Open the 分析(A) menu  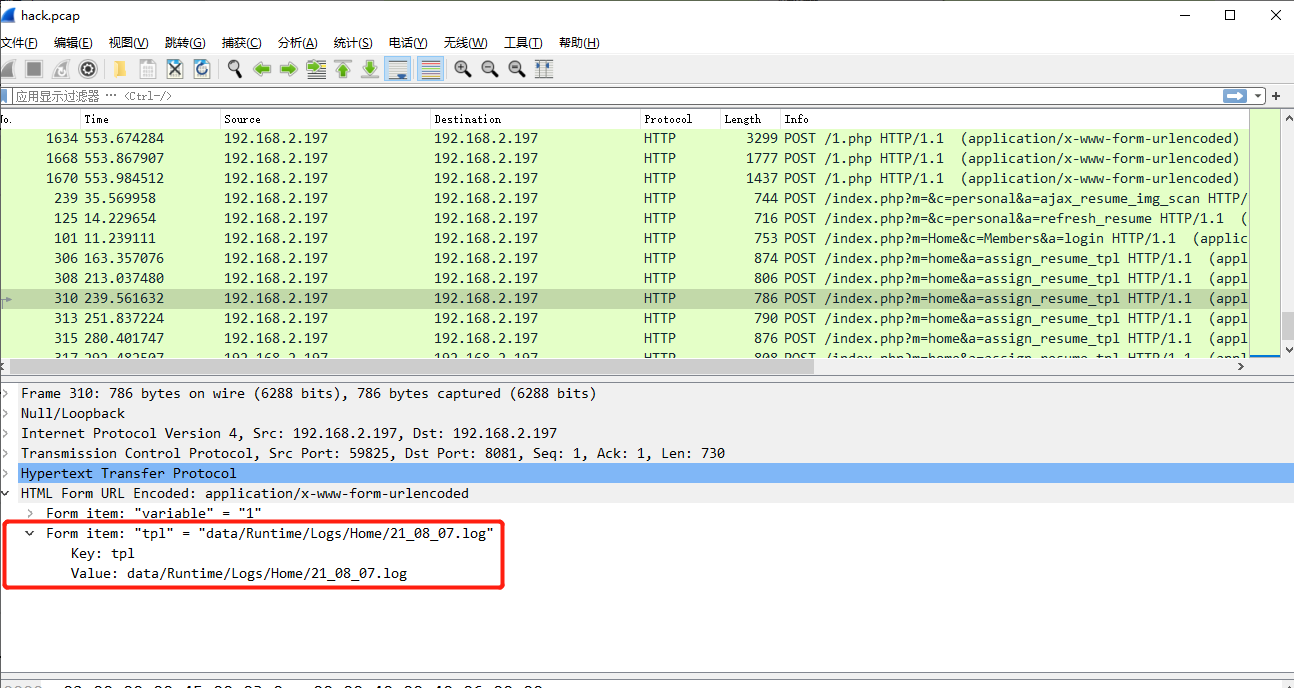(x=297, y=43)
